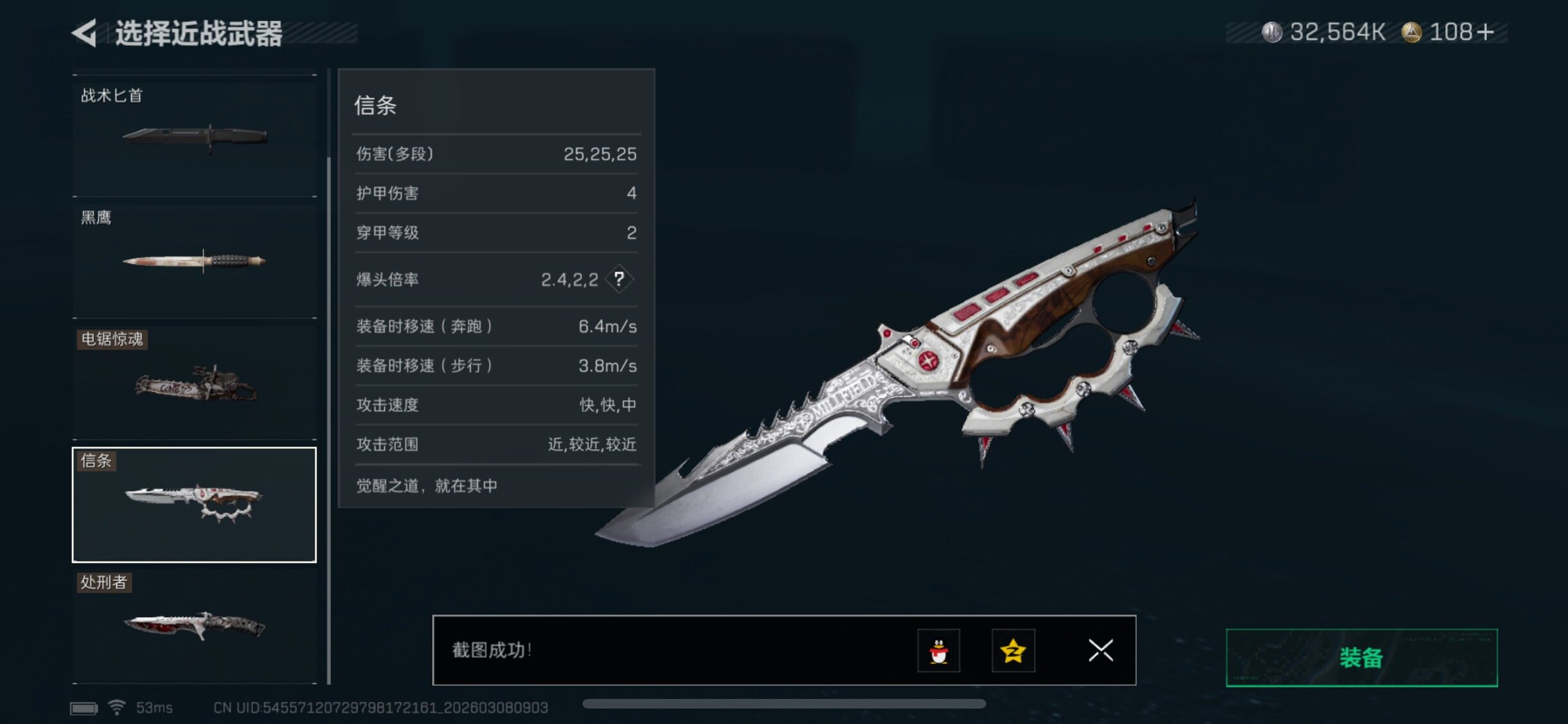Tap the gold triangle currency icon
The image size is (1568, 724).
1412,32
